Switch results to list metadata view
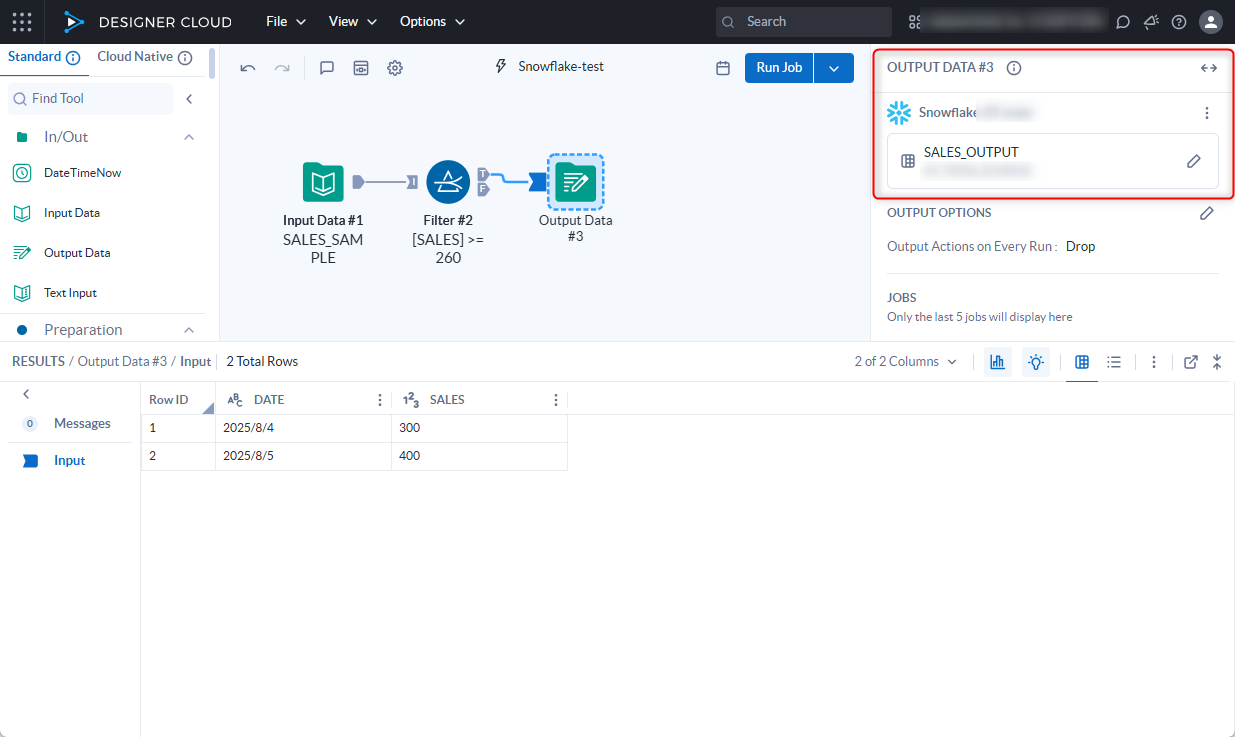The image size is (1235, 737). 1114,362
